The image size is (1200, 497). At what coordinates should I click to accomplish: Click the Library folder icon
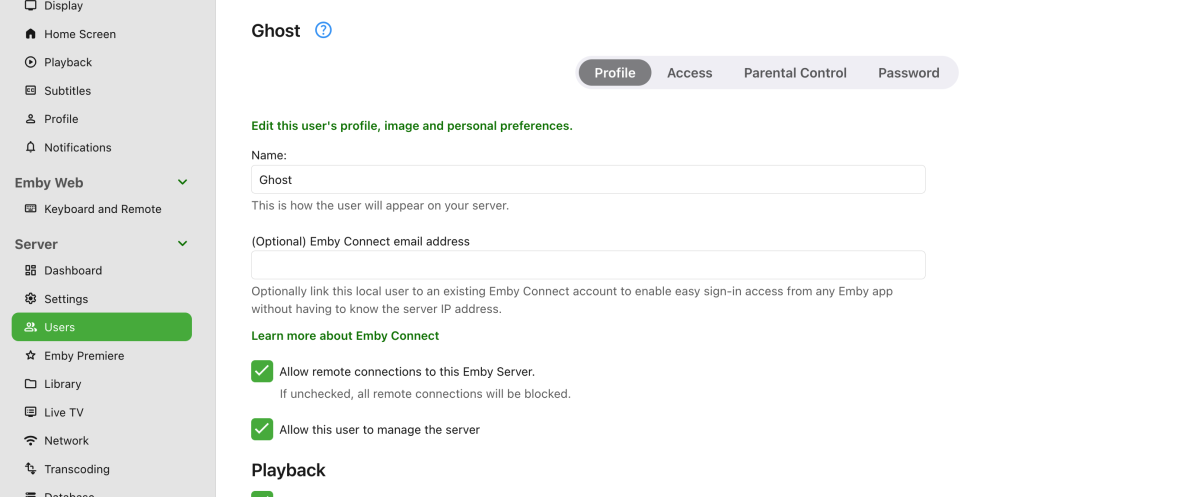click(30, 384)
